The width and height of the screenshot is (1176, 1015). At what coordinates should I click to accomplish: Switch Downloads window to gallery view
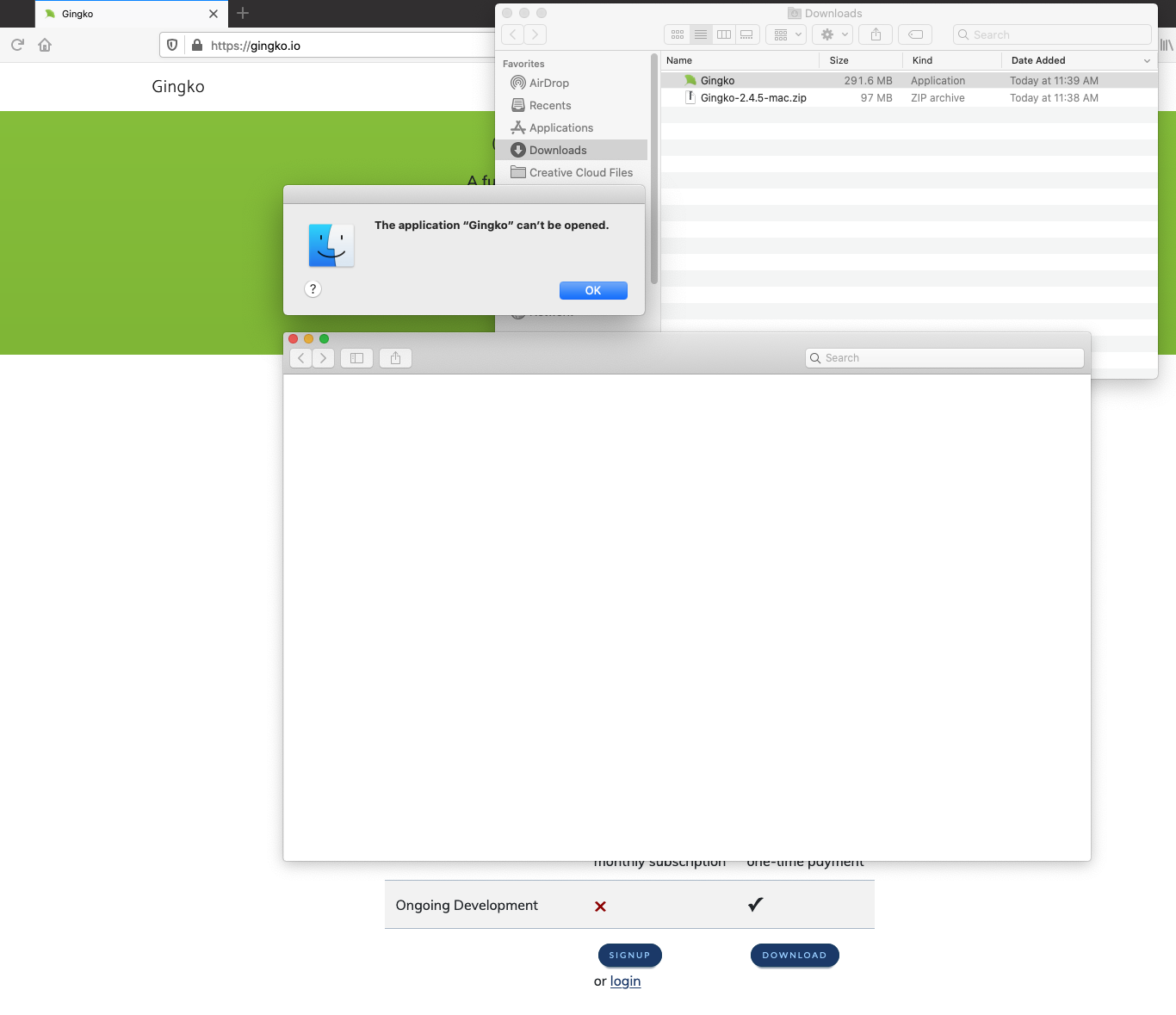(x=746, y=34)
